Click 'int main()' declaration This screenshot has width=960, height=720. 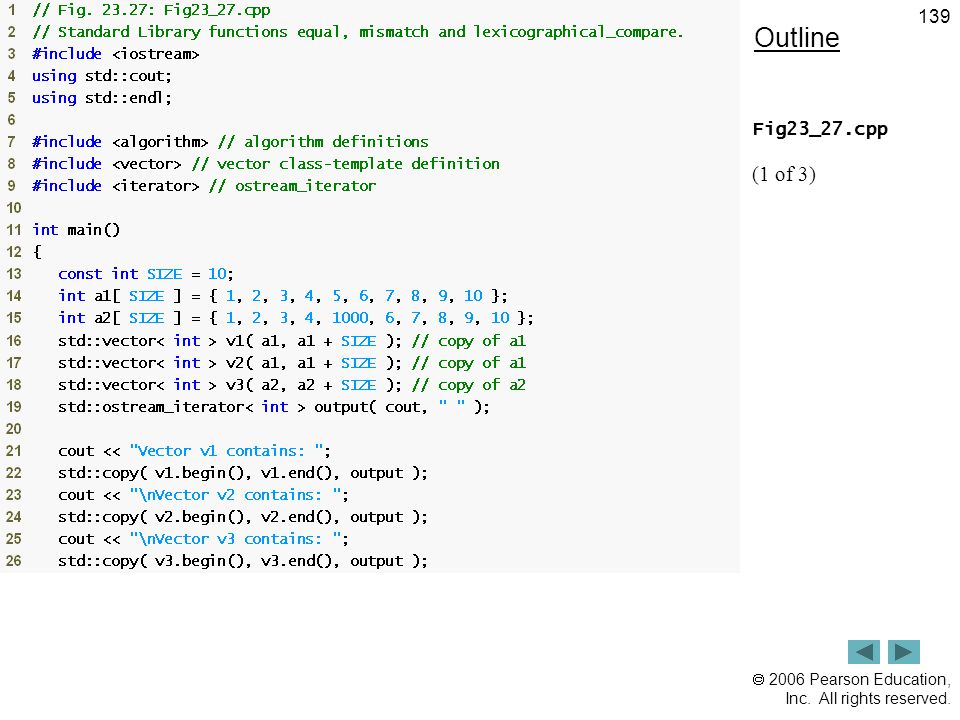point(76,230)
